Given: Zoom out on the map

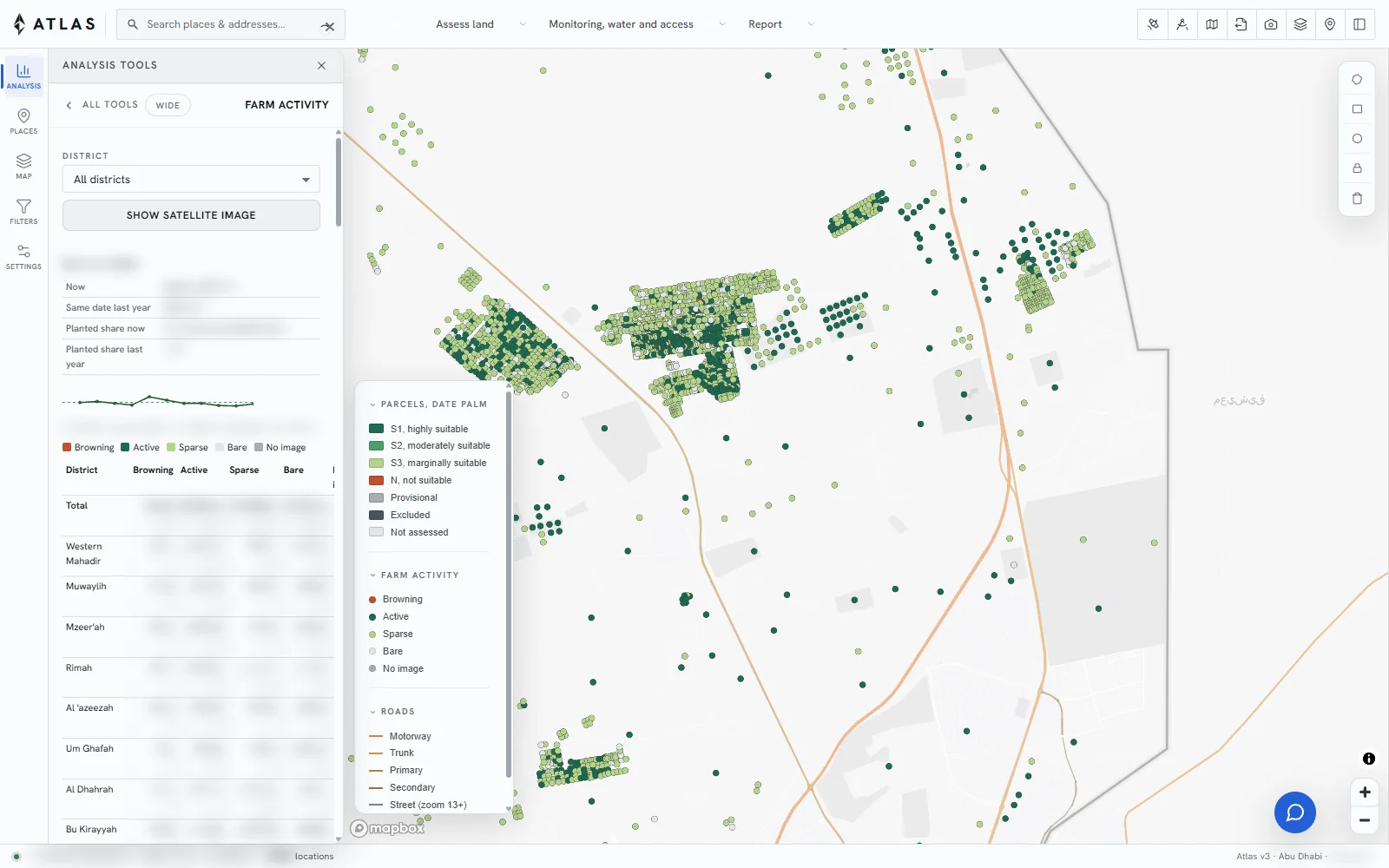Looking at the screenshot, I should pos(1365,820).
